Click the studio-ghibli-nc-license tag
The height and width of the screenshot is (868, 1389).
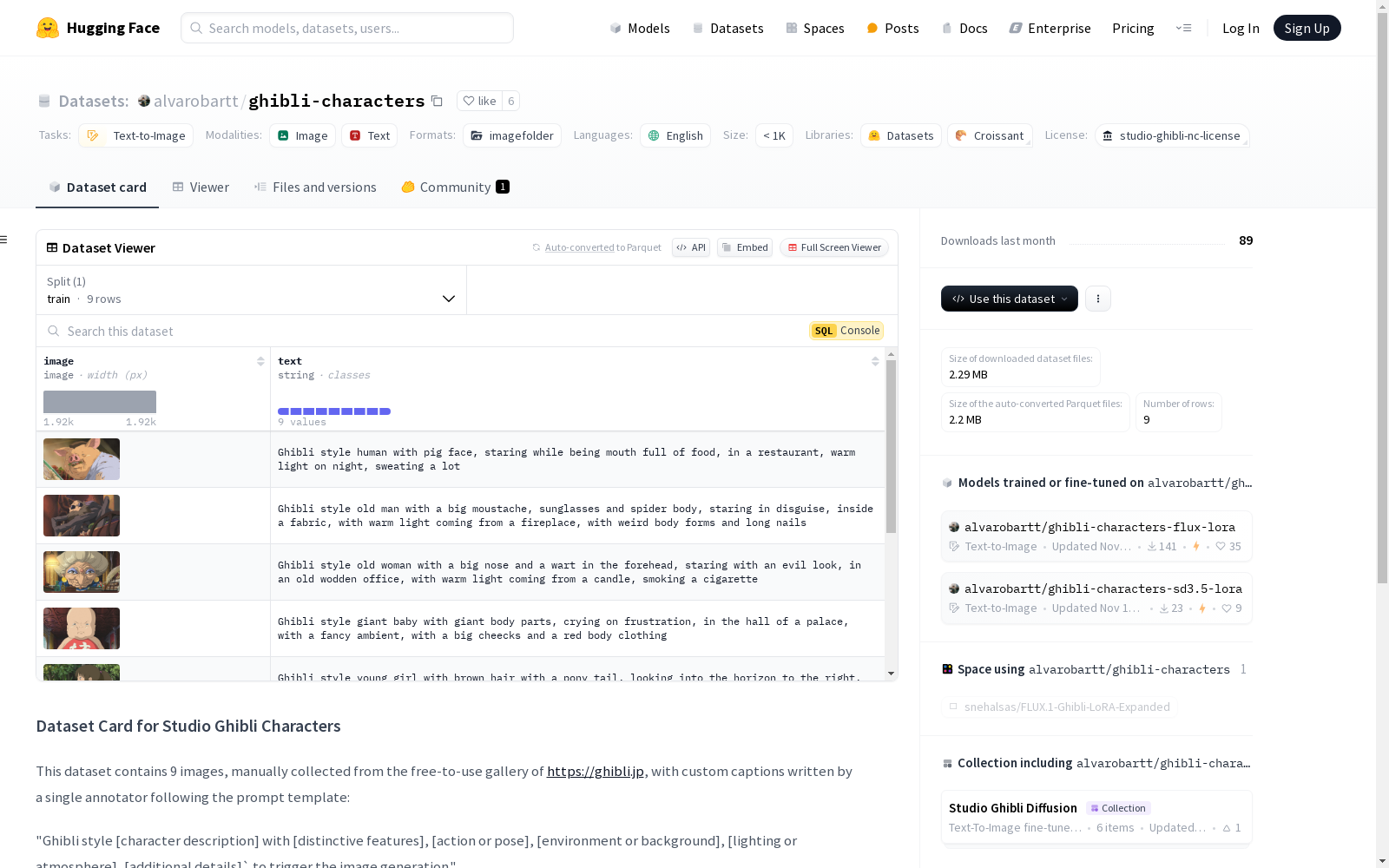pyautogui.click(x=1171, y=135)
